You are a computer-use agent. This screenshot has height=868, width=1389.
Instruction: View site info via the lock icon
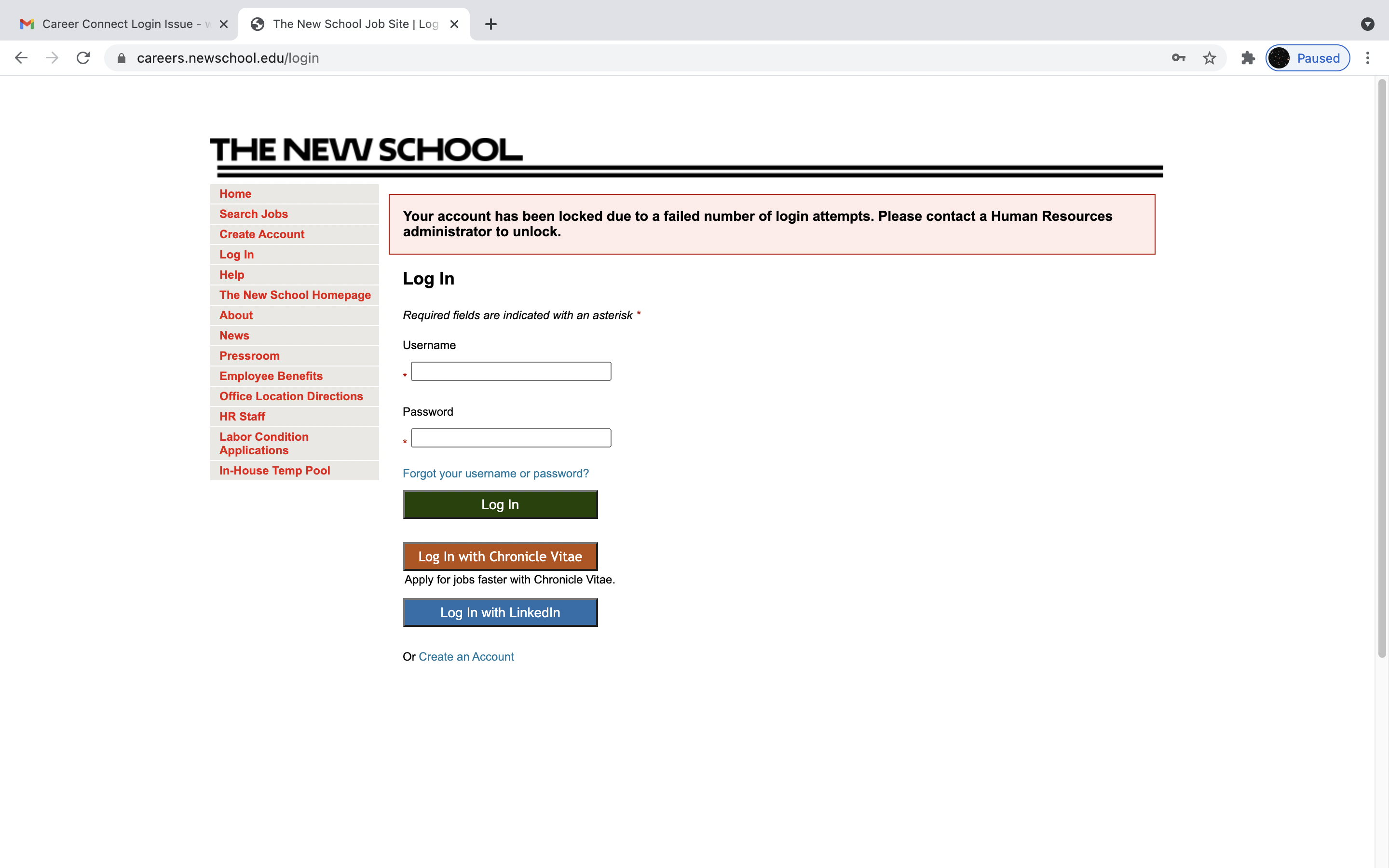(121, 58)
